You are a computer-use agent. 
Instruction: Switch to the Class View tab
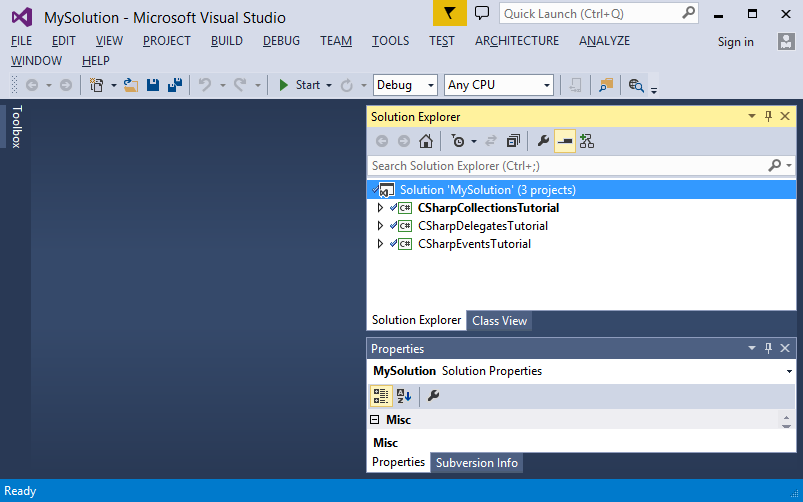click(x=499, y=321)
